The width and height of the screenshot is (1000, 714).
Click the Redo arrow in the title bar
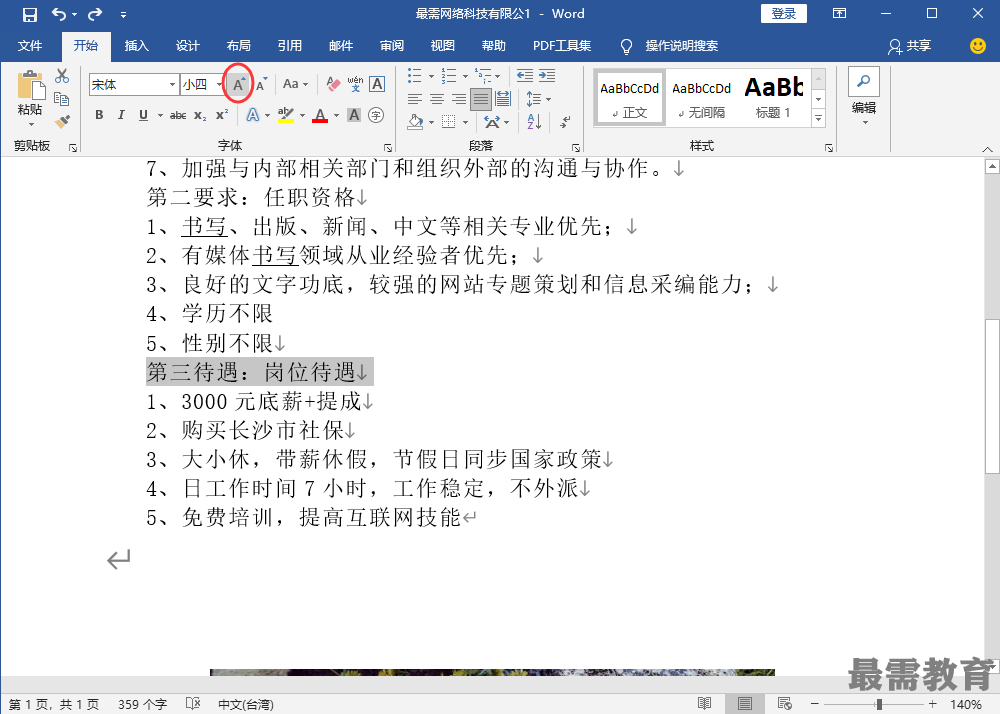click(x=95, y=14)
